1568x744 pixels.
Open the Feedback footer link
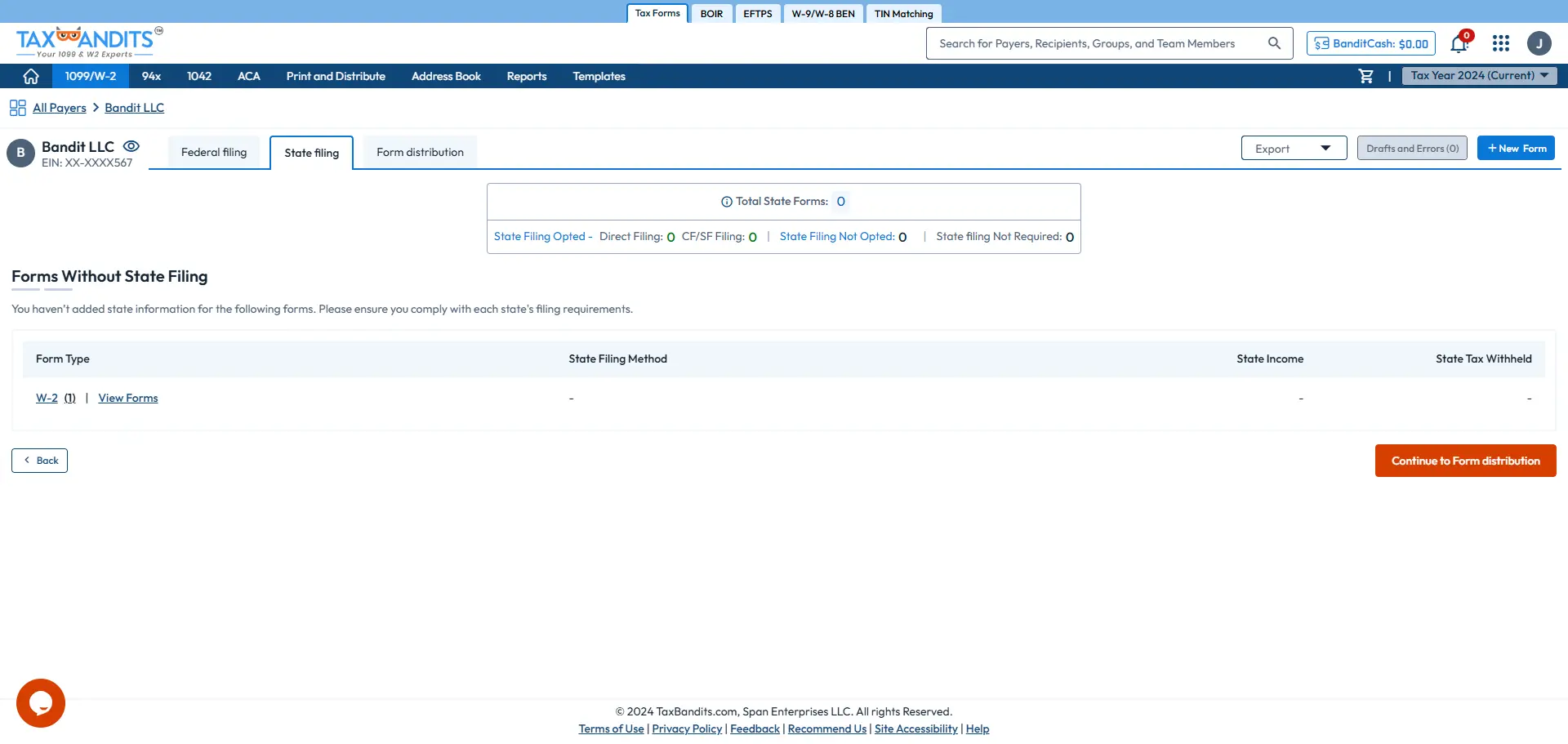click(755, 728)
